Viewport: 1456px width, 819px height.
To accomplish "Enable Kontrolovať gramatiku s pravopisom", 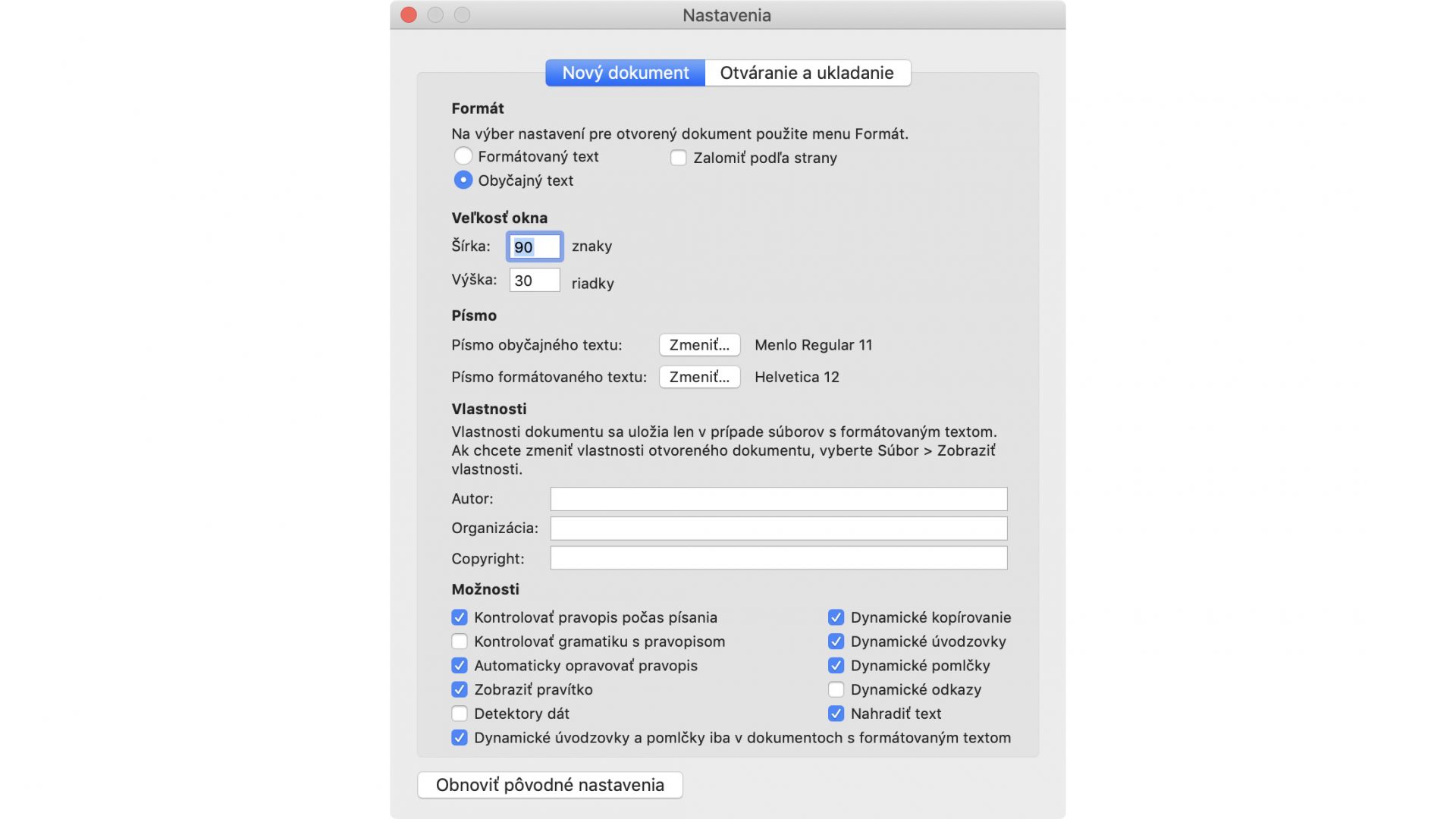I will pos(460,642).
